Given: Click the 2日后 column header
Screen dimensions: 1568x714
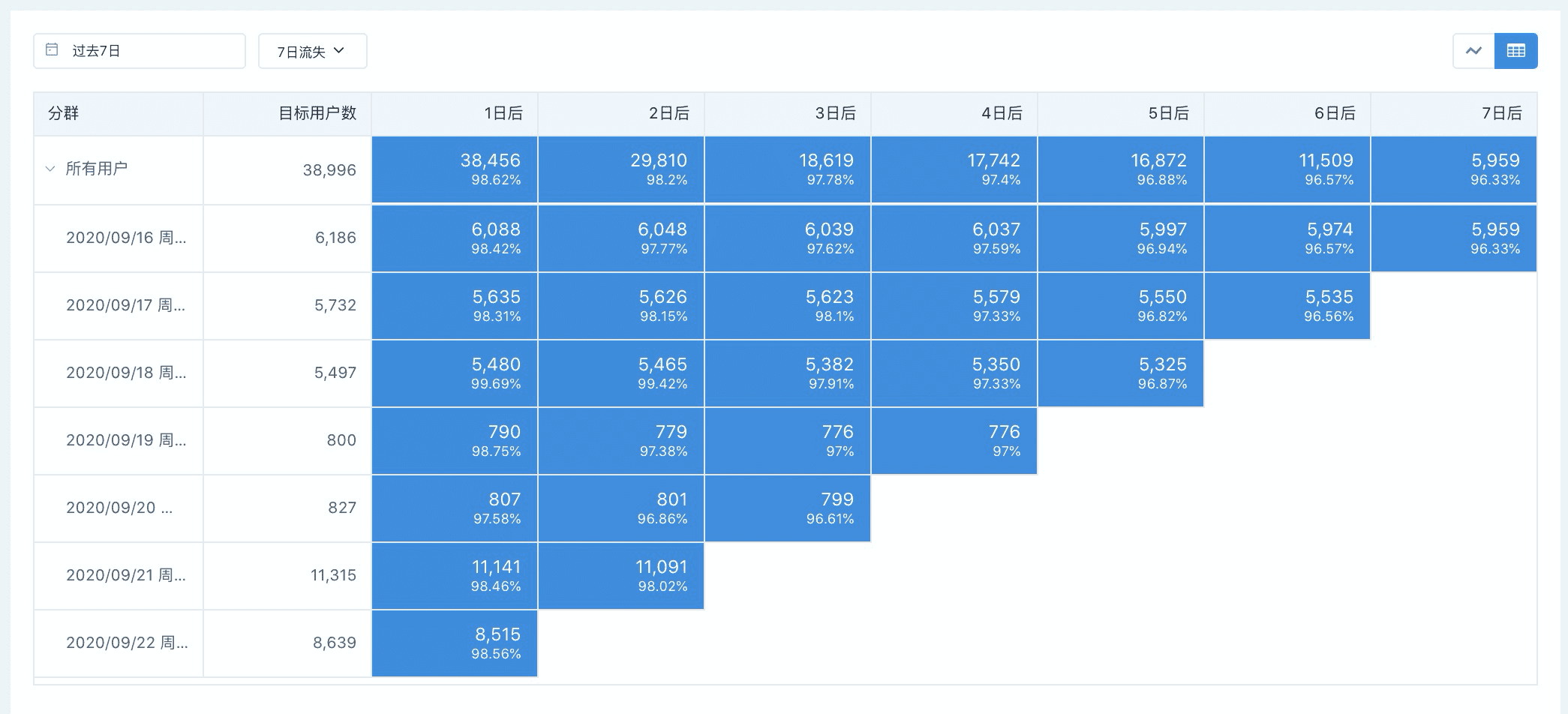Looking at the screenshot, I should pyautogui.click(x=621, y=114).
